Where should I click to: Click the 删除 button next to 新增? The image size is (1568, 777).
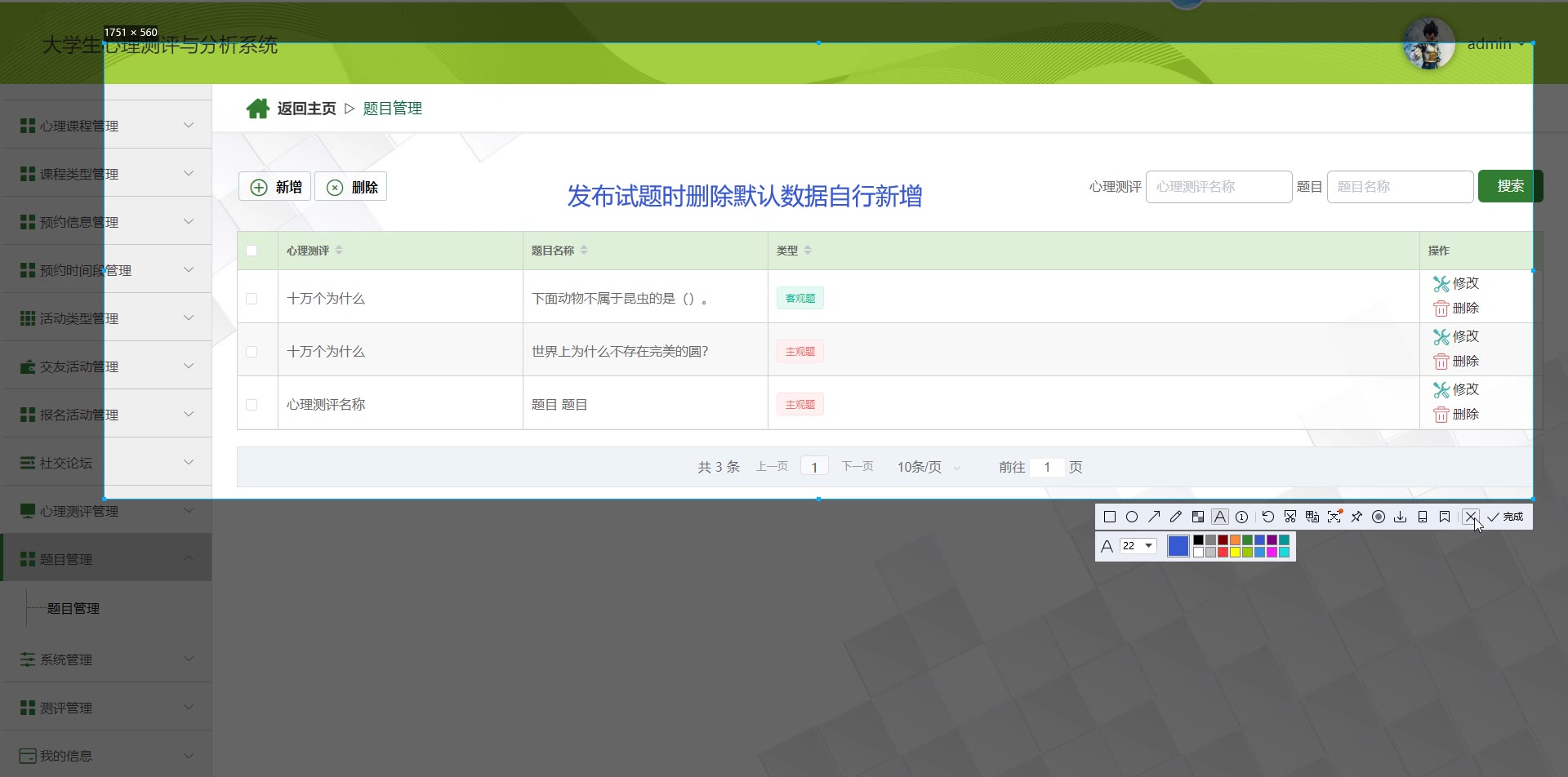351,187
